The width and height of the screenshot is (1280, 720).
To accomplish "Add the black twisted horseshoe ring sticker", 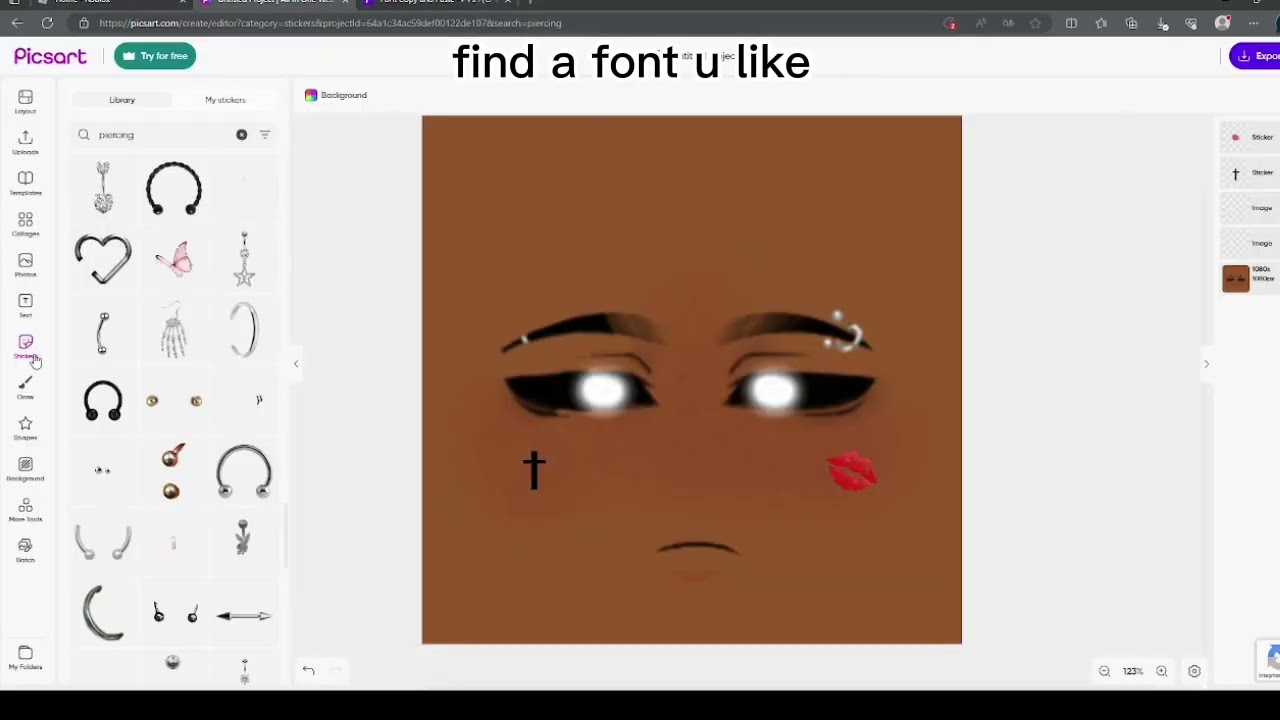I will click(x=174, y=188).
